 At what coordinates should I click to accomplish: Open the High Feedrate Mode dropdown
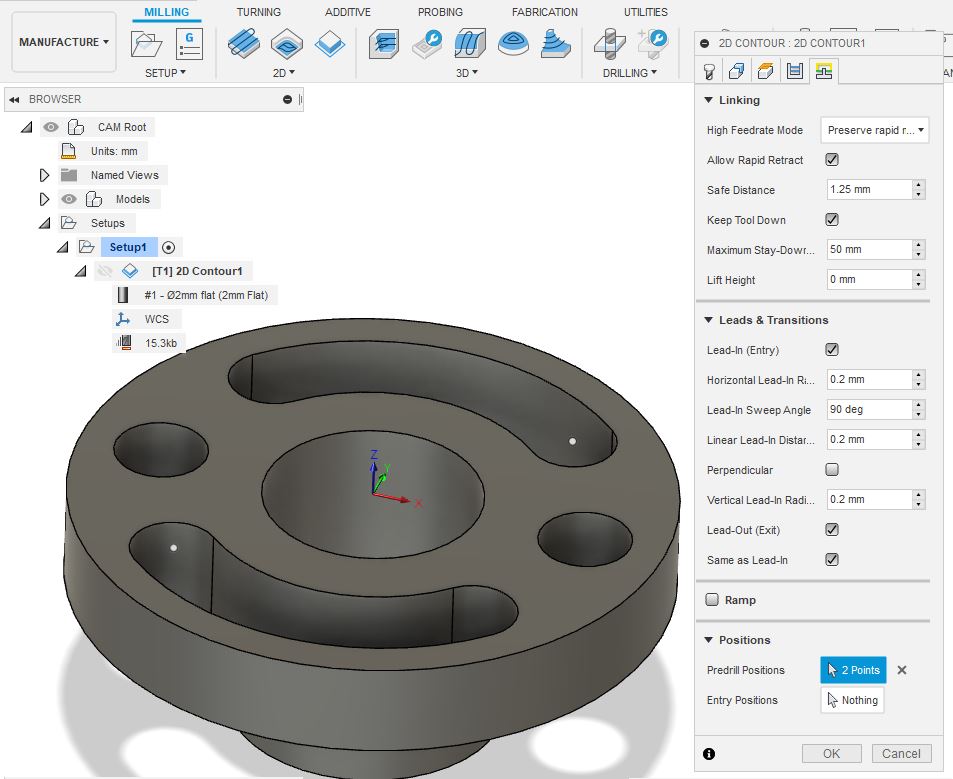pos(875,130)
